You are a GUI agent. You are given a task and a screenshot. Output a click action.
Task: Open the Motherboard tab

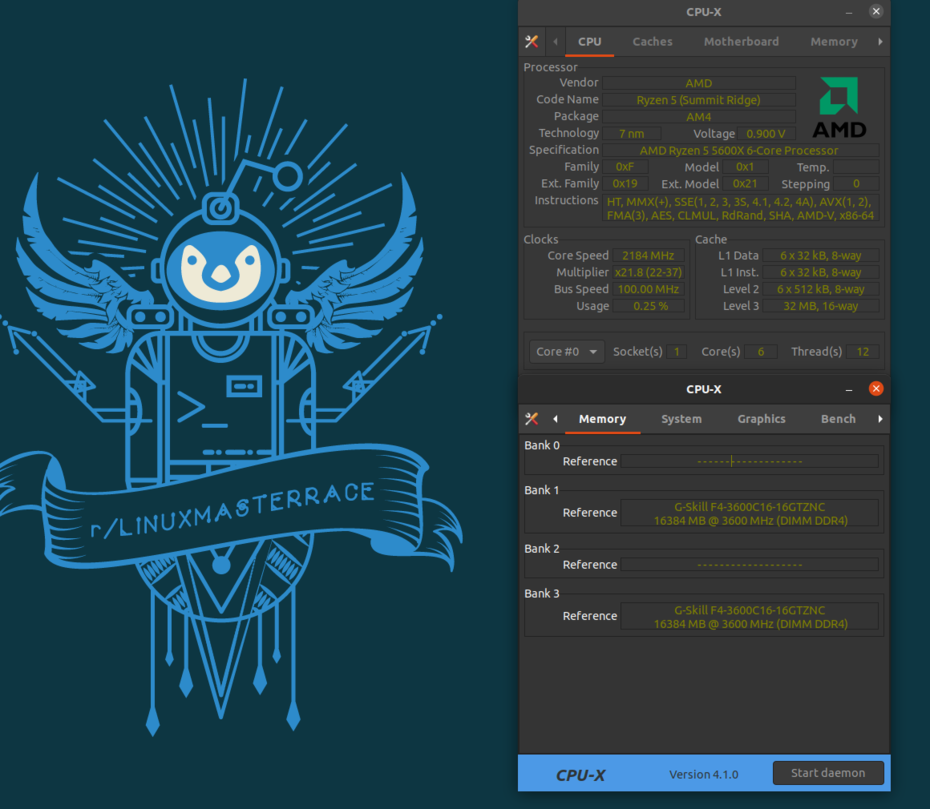(741, 42)
